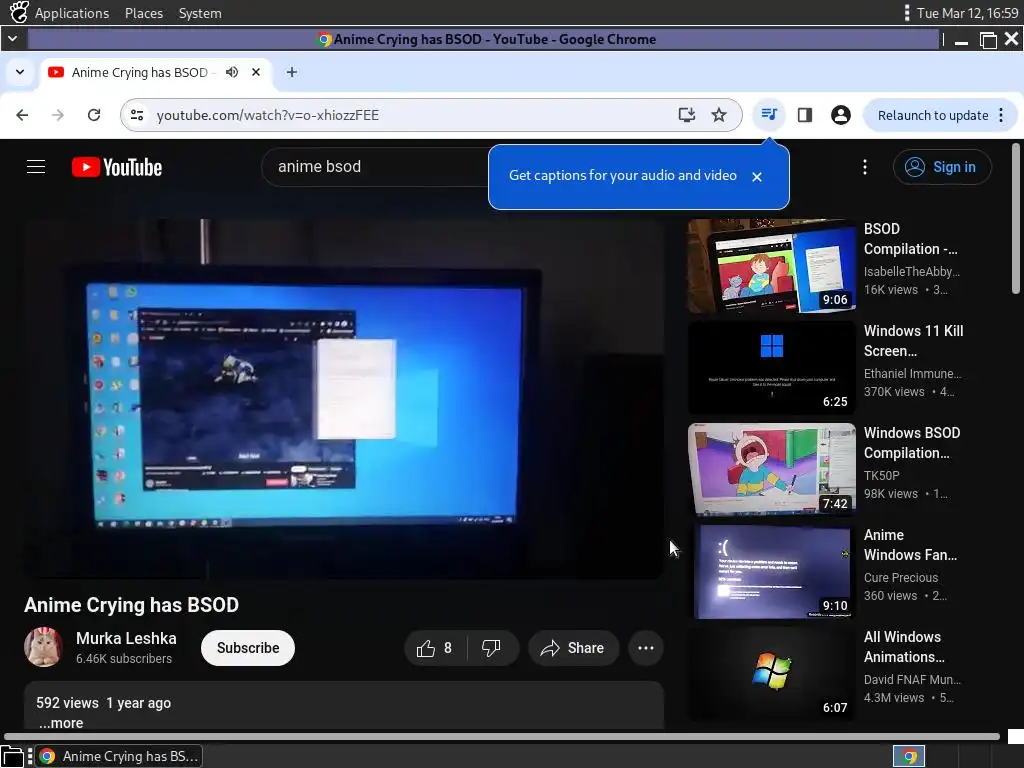This screenshot has height=768, width=1024.
Task: Click the Chrome taskbar entry Anime Crying has BS...
Action: click(118, 756)
